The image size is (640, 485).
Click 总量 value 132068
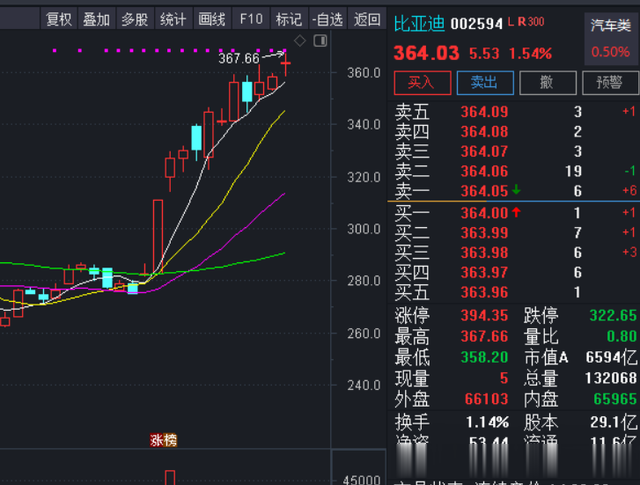click(611, 378)
